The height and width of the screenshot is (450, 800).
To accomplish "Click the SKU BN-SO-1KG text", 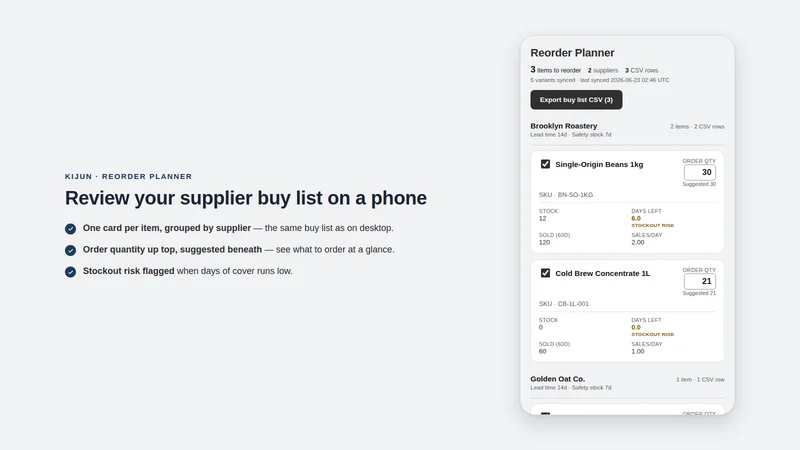I will (x=566, y=194).
